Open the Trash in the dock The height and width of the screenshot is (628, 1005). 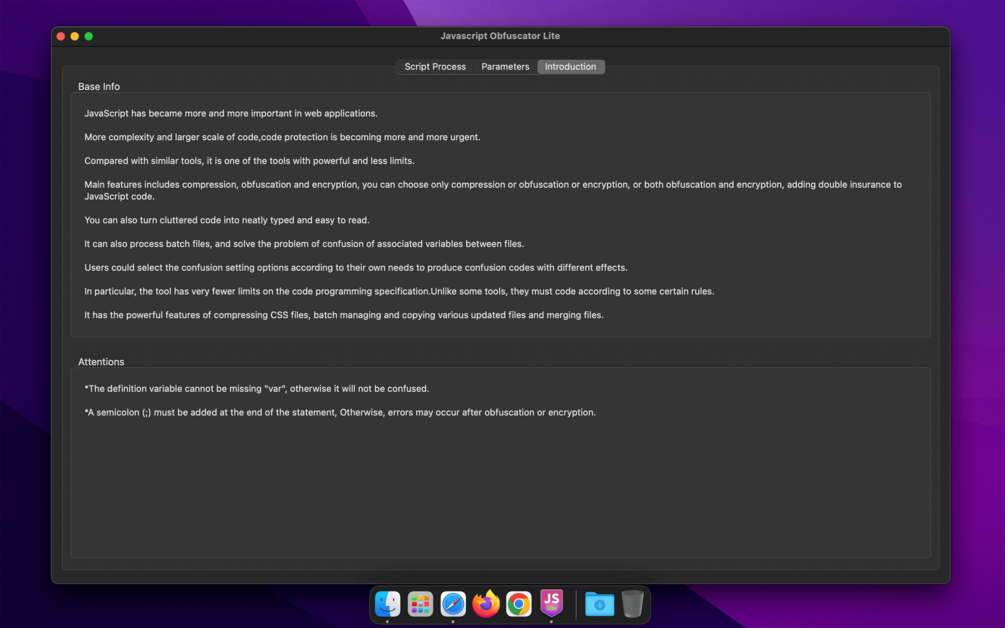coord(632,604)
